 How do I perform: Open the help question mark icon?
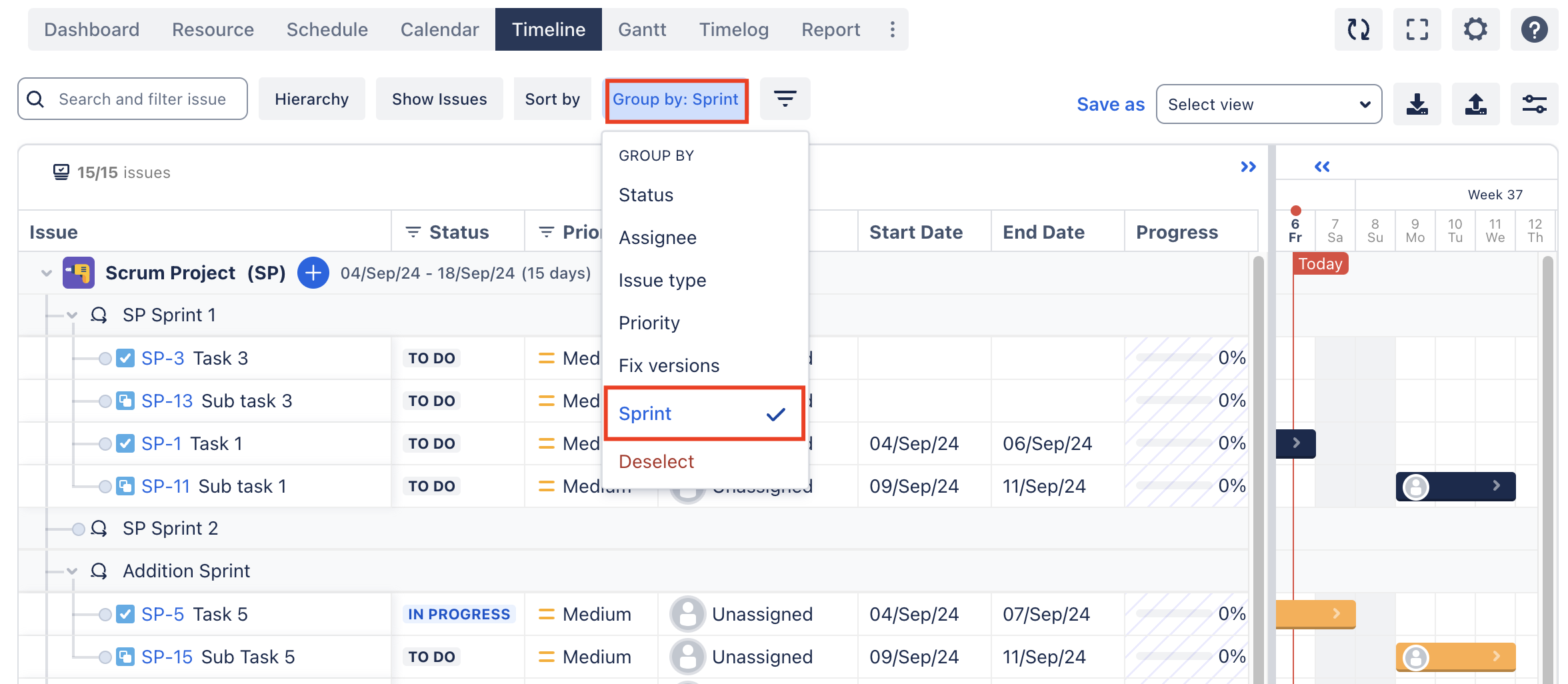pos(1534,29)
